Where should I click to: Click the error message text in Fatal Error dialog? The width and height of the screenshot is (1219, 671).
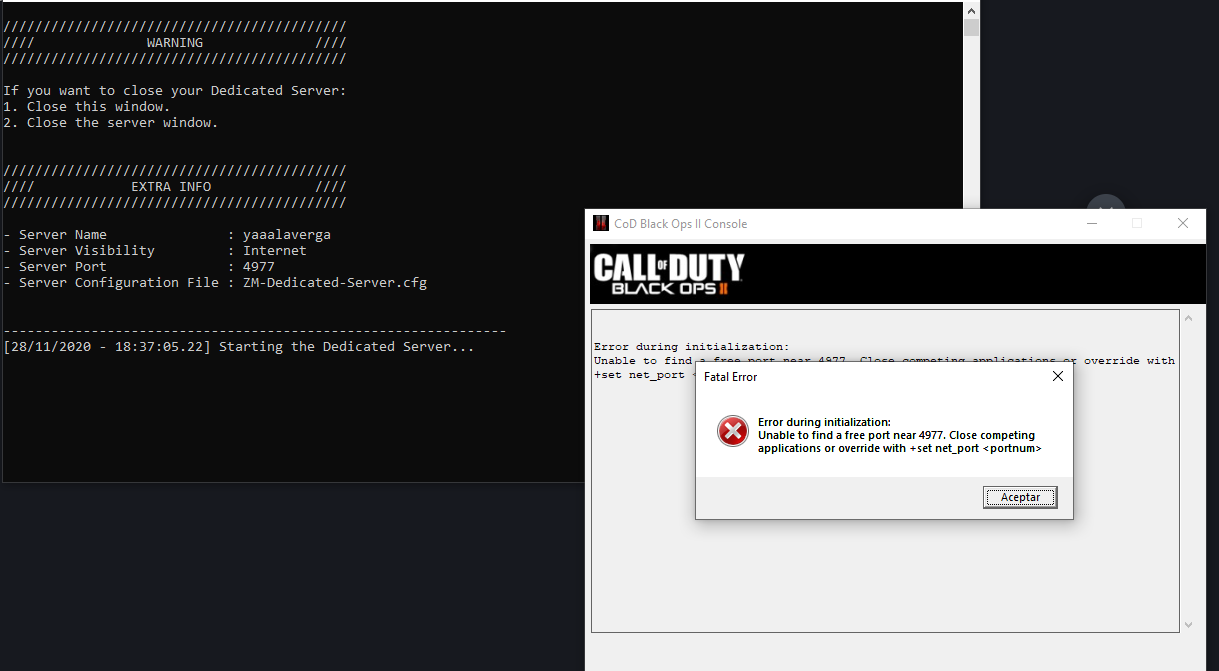(x=900, y=435)
